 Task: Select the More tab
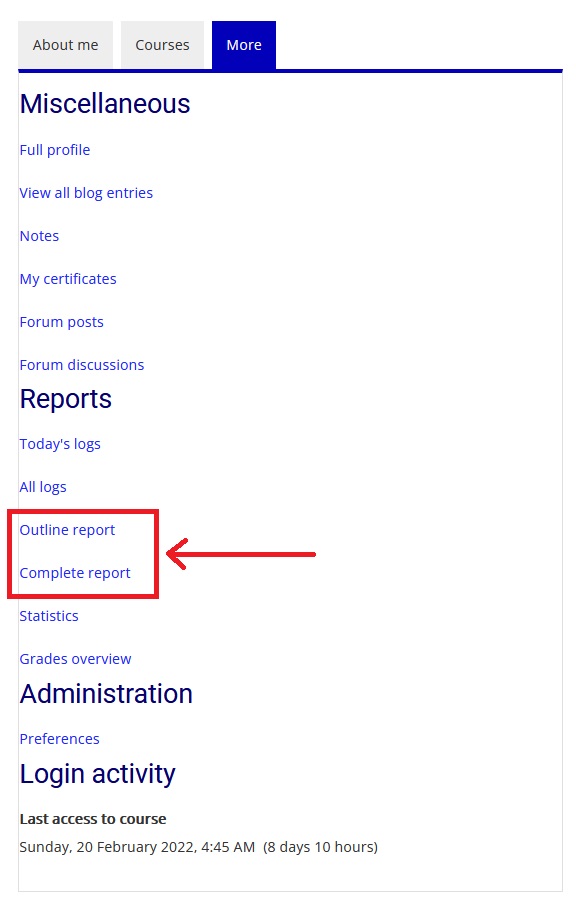coord(243,45)
